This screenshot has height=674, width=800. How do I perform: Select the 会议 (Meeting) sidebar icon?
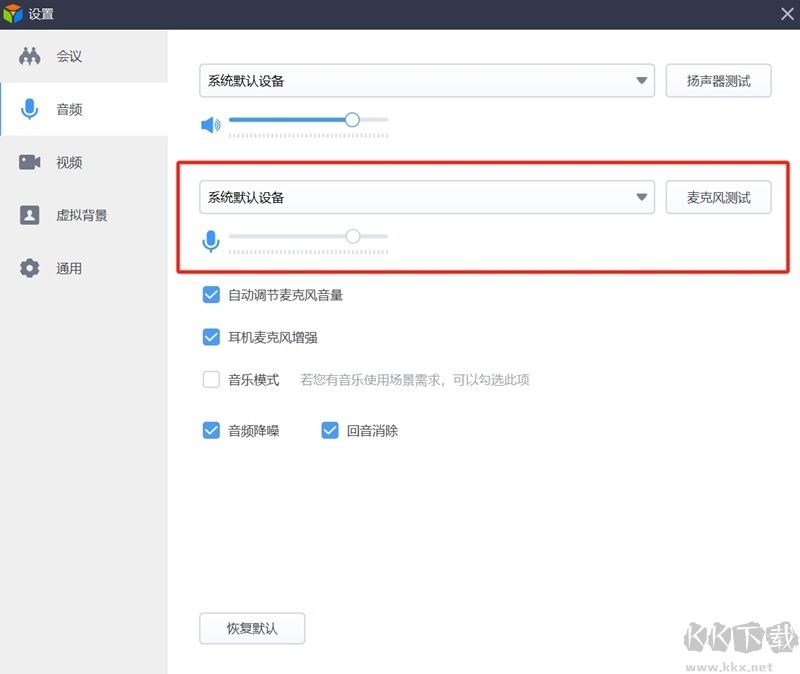pyautogui.click(x=32, y=56)
